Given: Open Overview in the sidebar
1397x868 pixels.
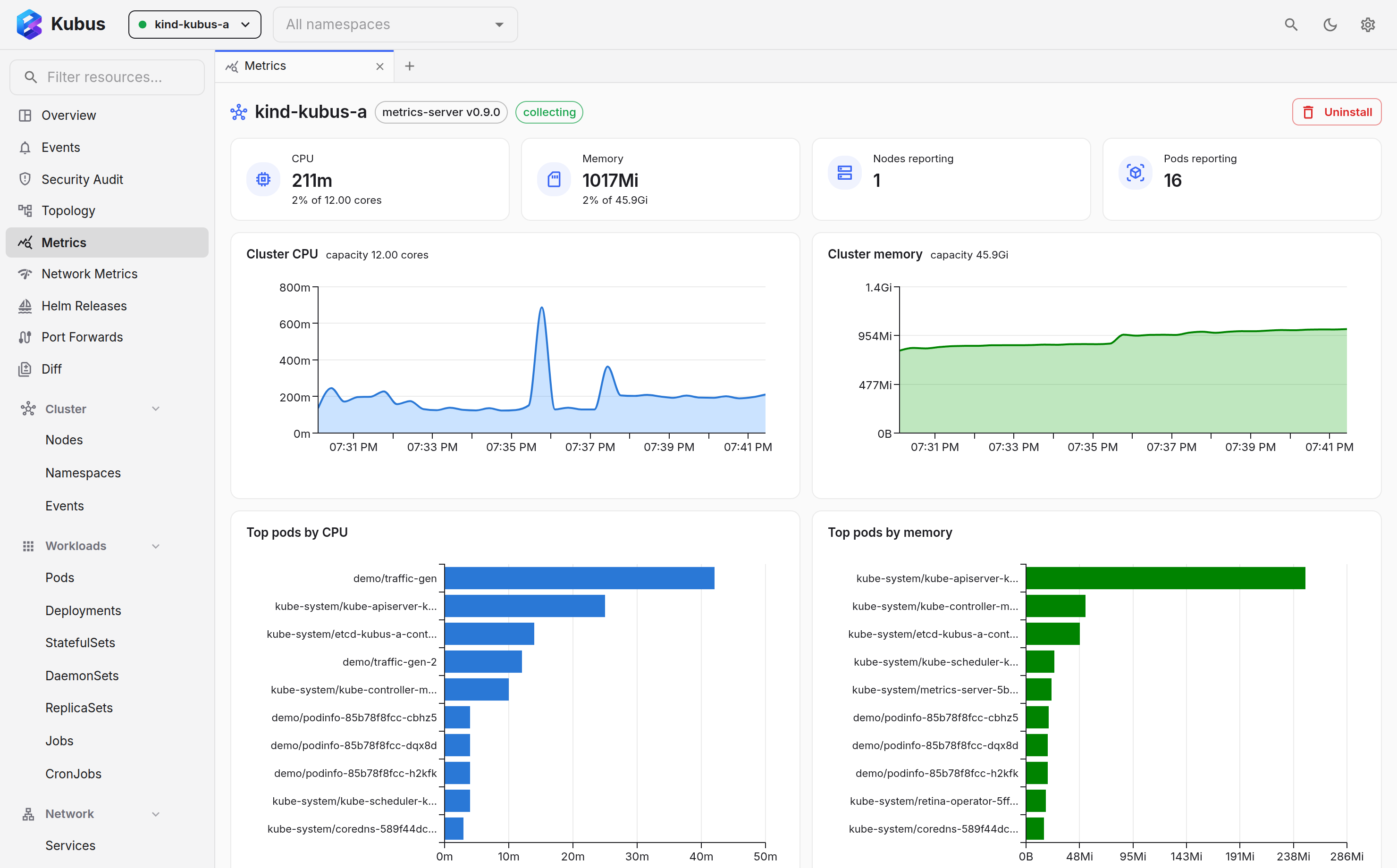Looking at the screenshot, I should point(107,116).
